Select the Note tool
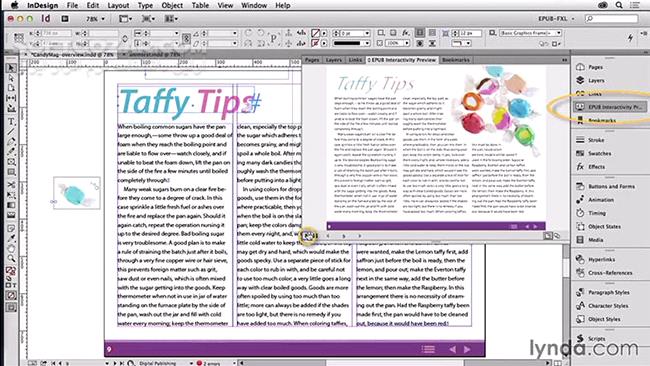Viewport: 650px width, 366px height. pyautogui.click(x=11, y=228)
